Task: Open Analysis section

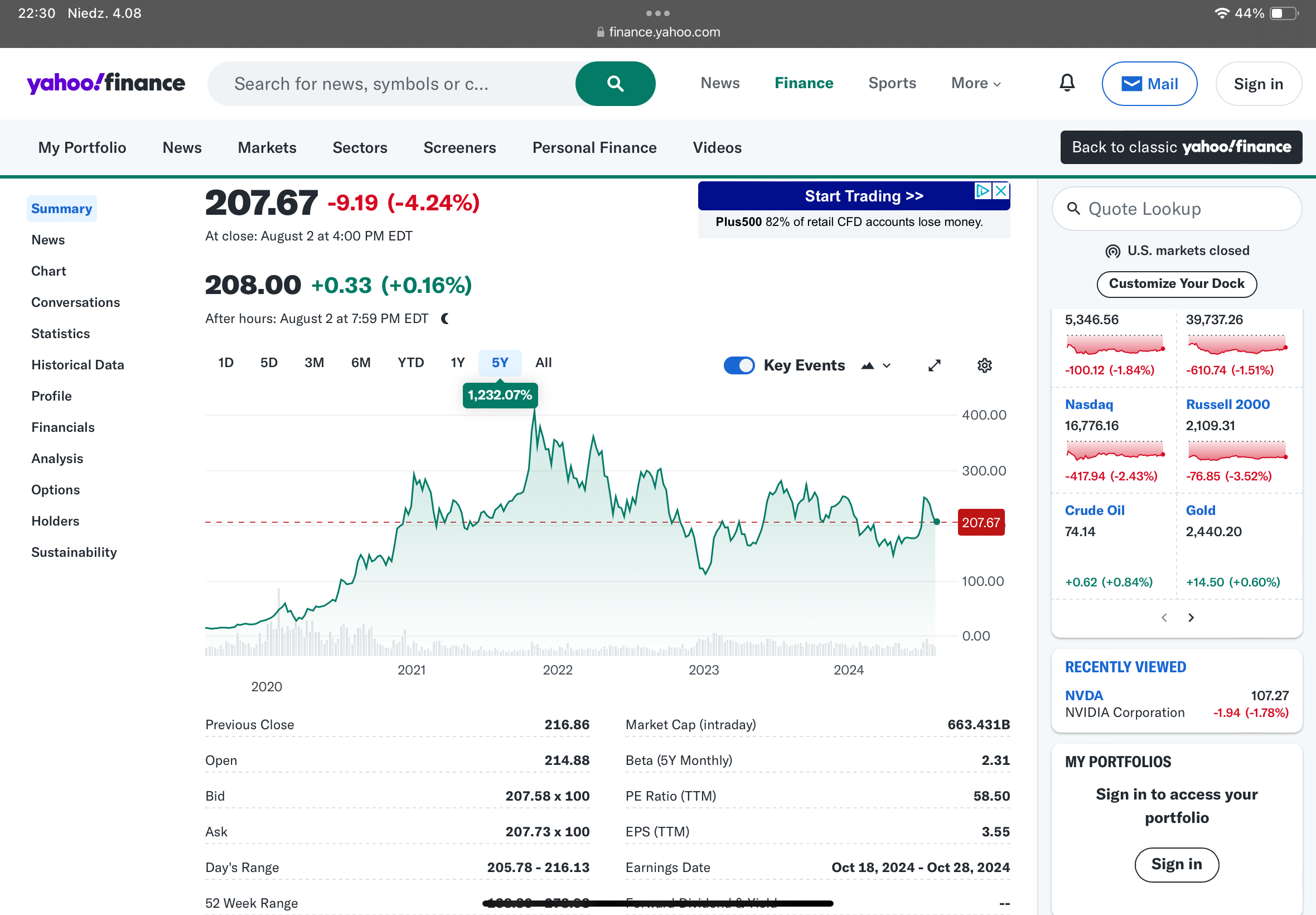Action: click(x=57, y=459)
